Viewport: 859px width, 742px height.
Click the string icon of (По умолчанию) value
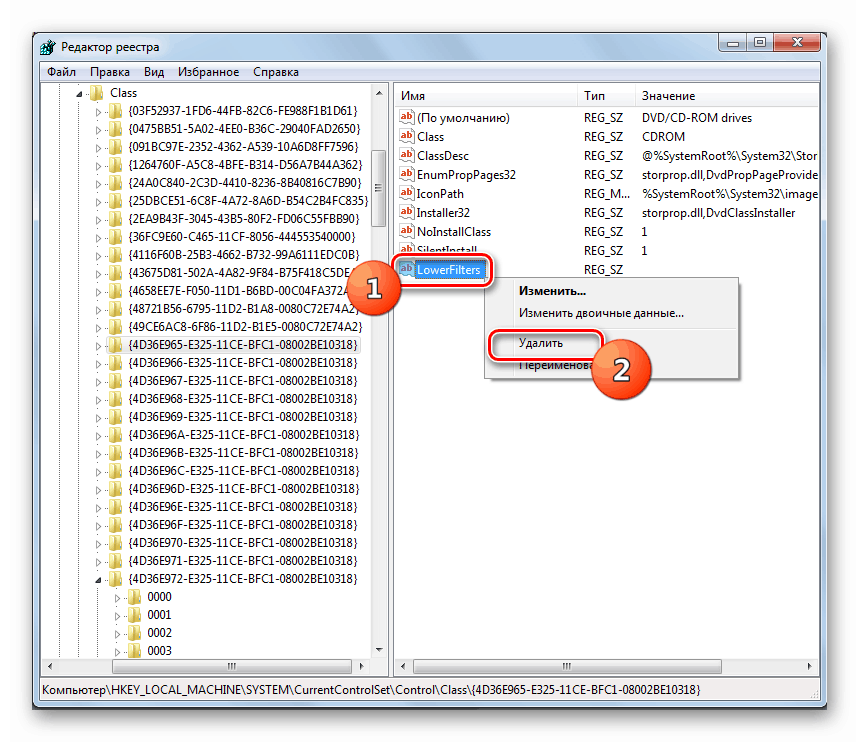point(406,117)
